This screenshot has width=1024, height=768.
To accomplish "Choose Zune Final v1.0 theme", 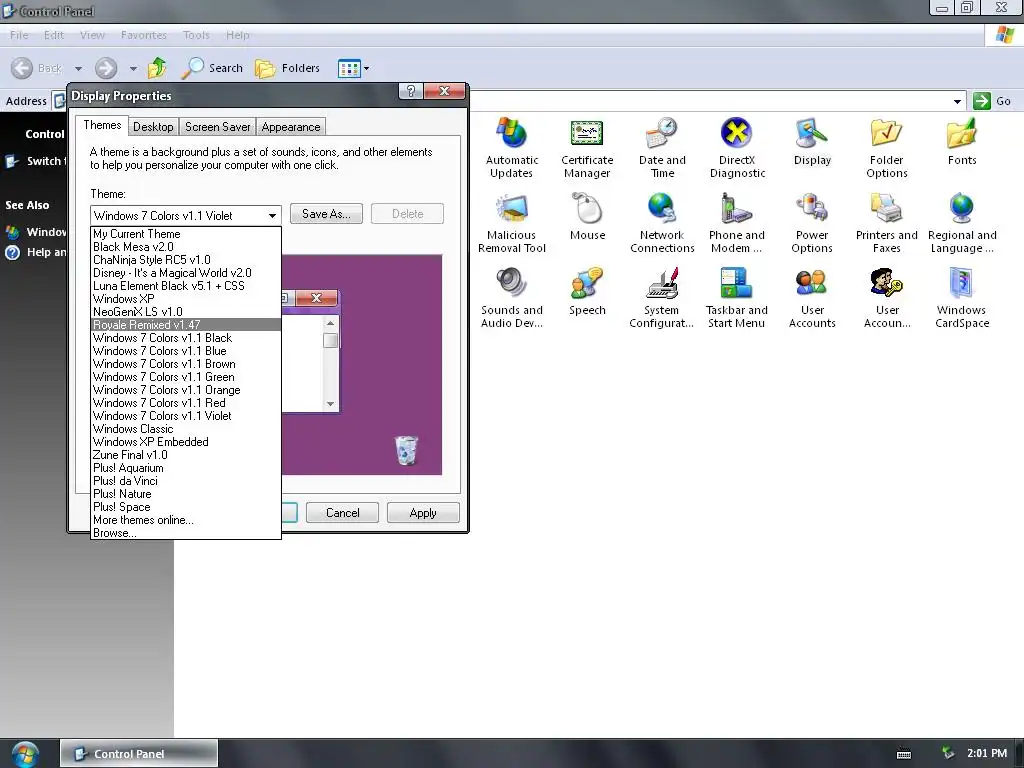I will pos(185,455).
